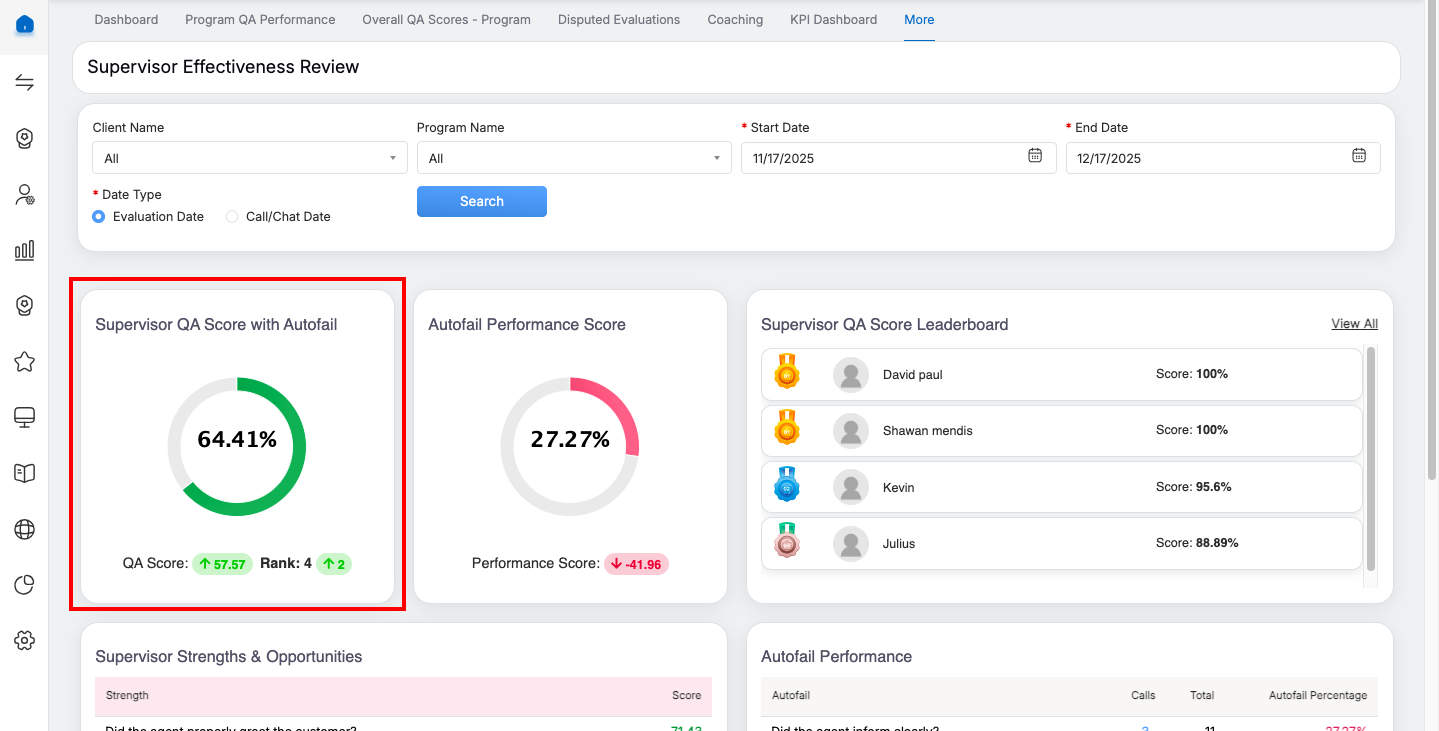Open the KPI Dashboard tab
1439x731 pixels.
833,20
